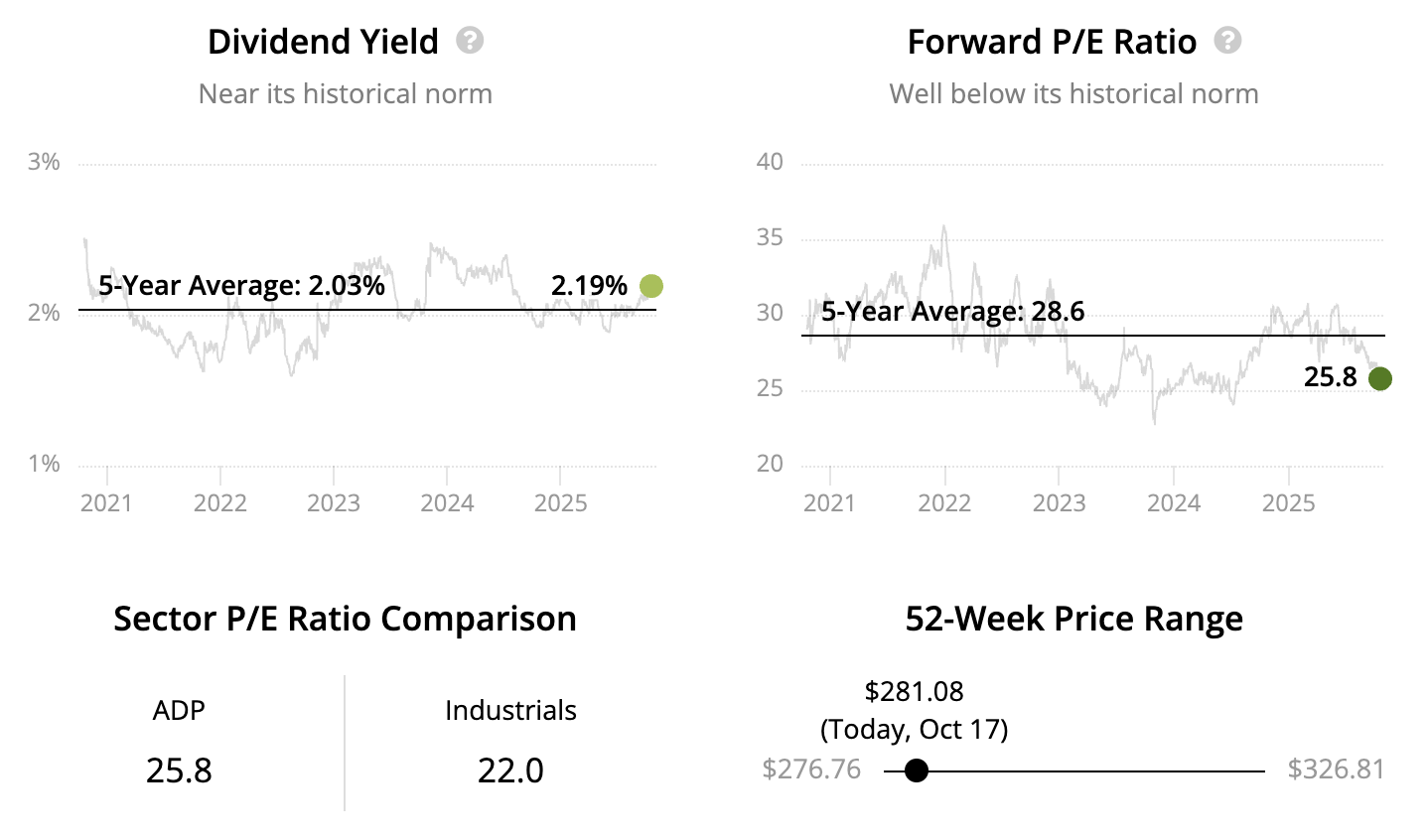Viewport: 1428px width, 840px height.
Task: Click the 5-Year Average: 2.03% label
Action: pos(241,286)
